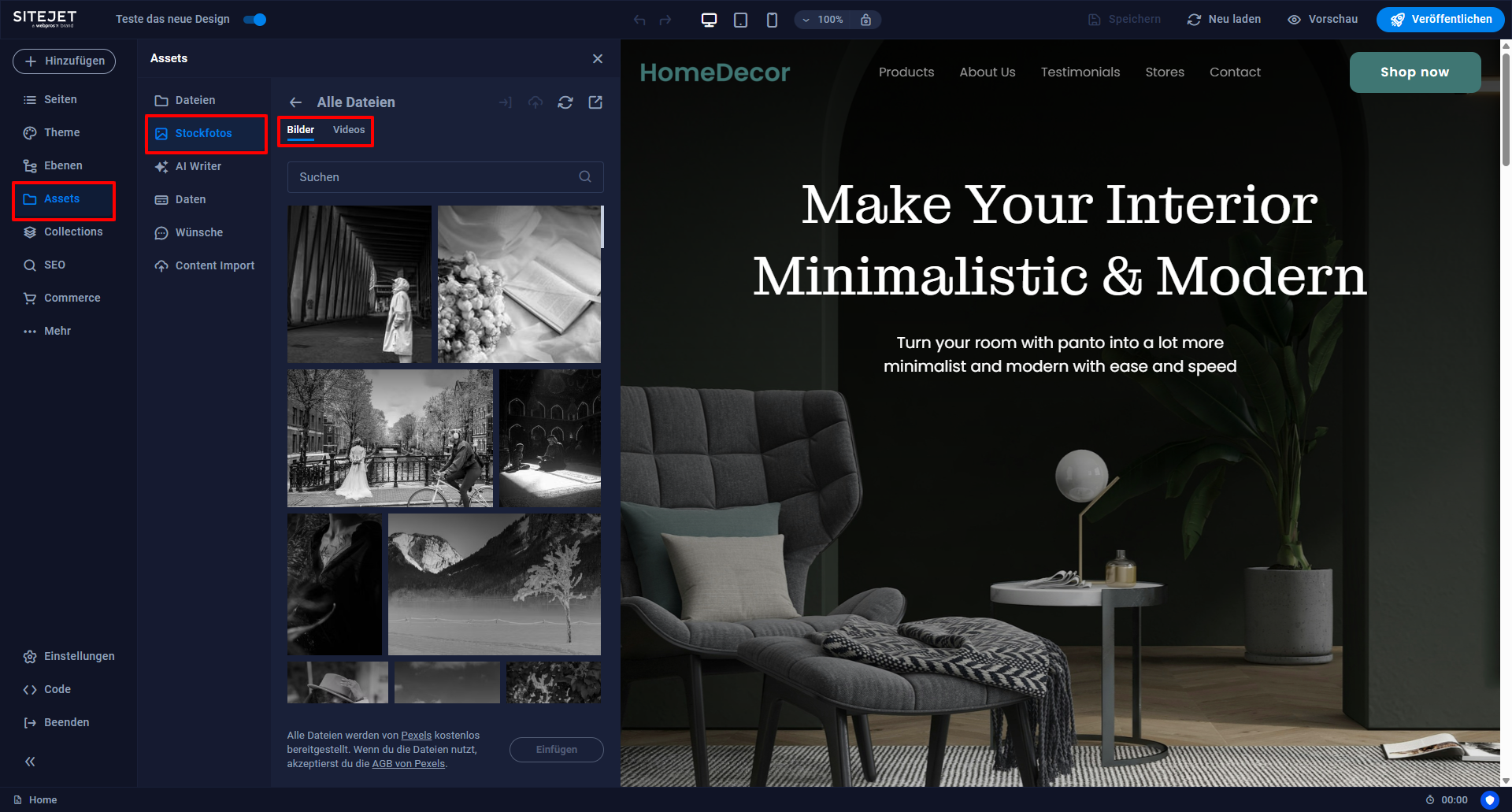Open Vorschau preview
This screenshot has width=1512, height=812.
pyautogui.click(x=1322, y=20)
